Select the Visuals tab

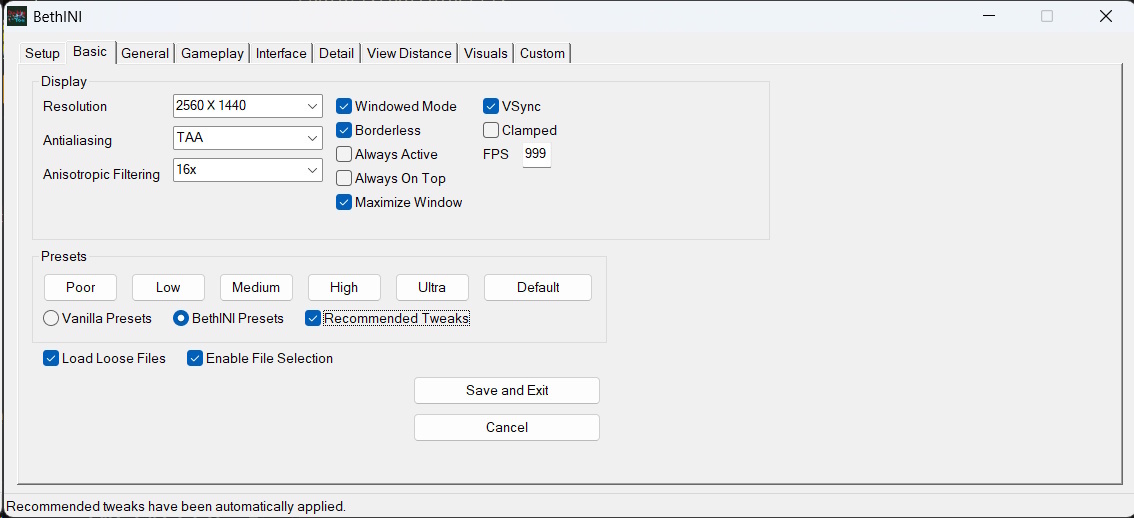coord(485,54)
